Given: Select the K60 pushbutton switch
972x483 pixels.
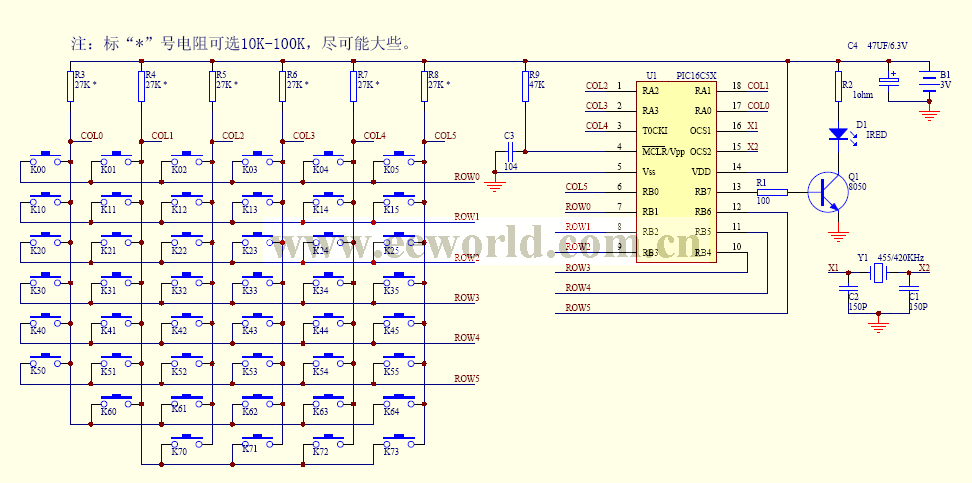Looking at the screenshot, I should click(x=116, y=401).
